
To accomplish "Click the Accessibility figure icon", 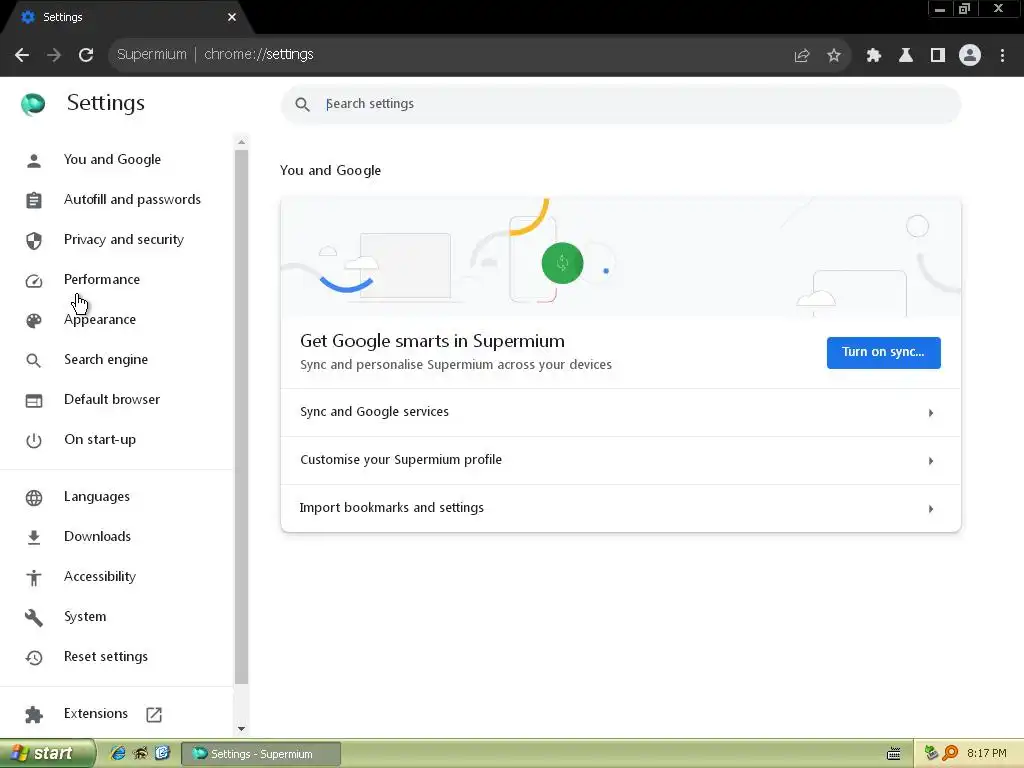I will 33,577.
